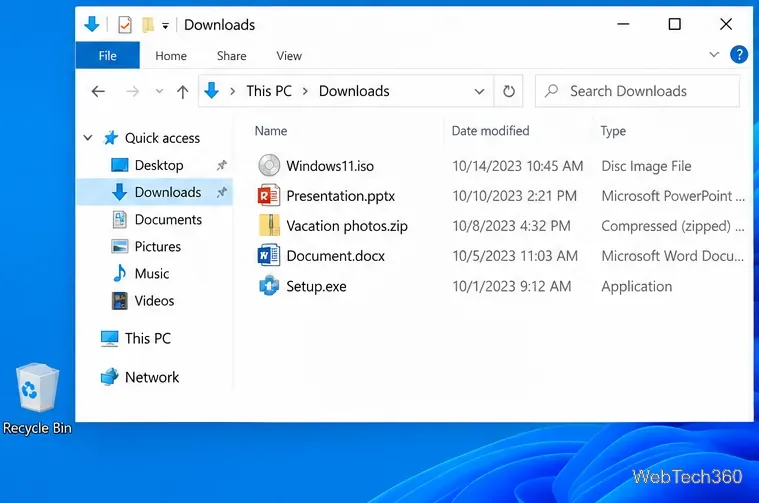Open the Customize Quick Access Toolbar dropdown
The width and height of the screenshot is (759, 503).
165,26
